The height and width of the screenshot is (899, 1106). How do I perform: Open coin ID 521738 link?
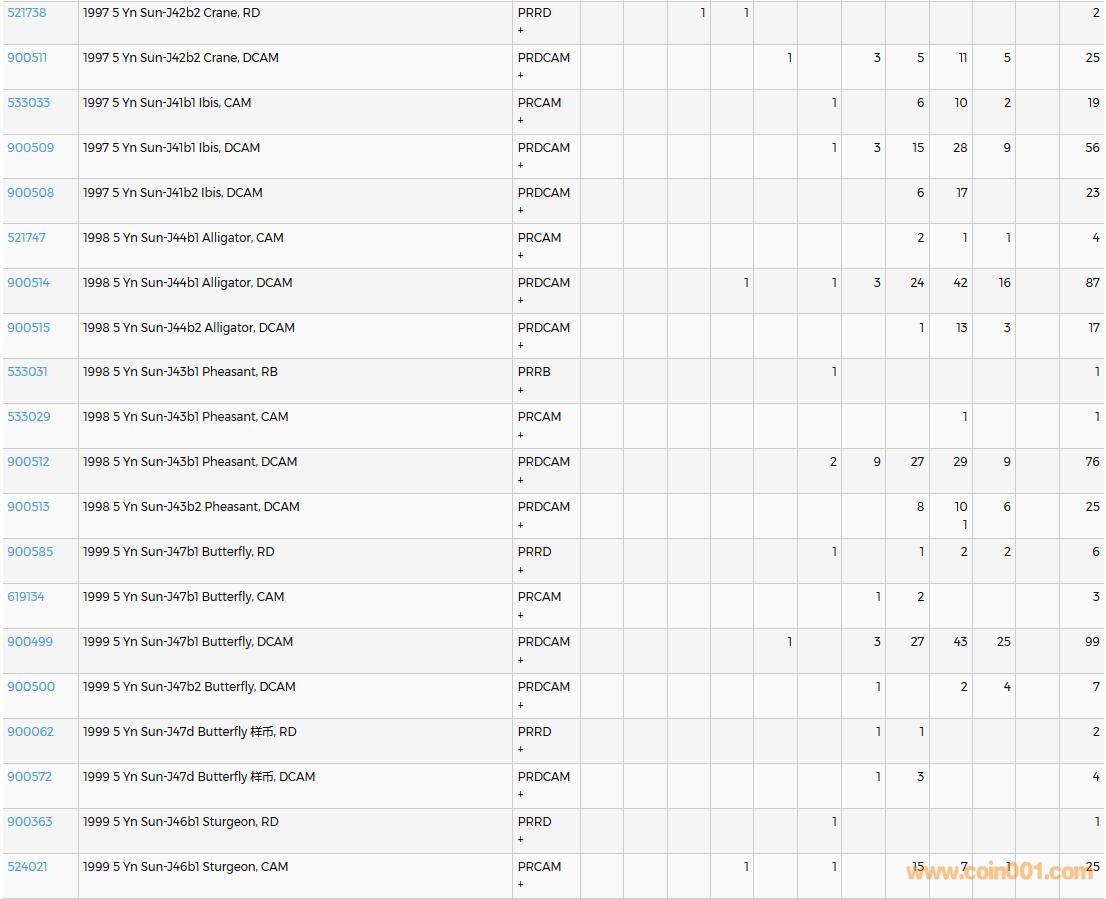[x=27, y=13]
